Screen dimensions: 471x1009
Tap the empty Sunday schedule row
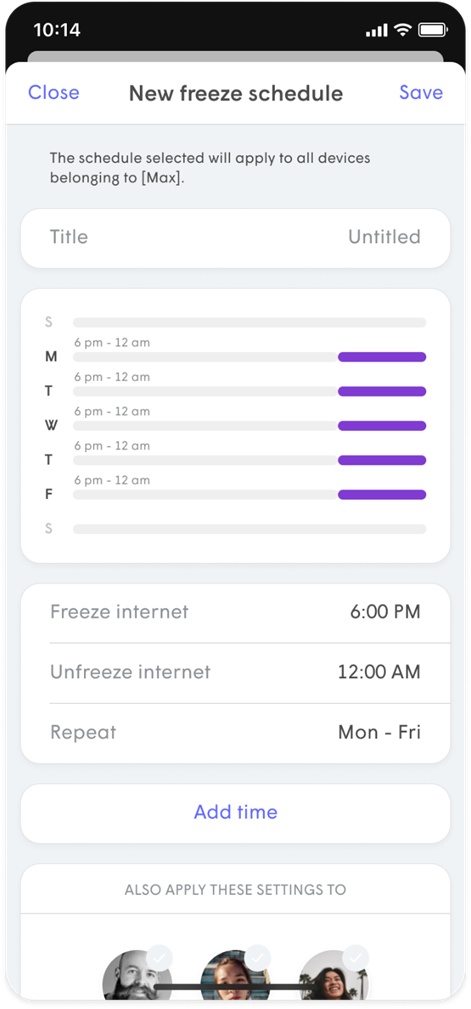249,322
